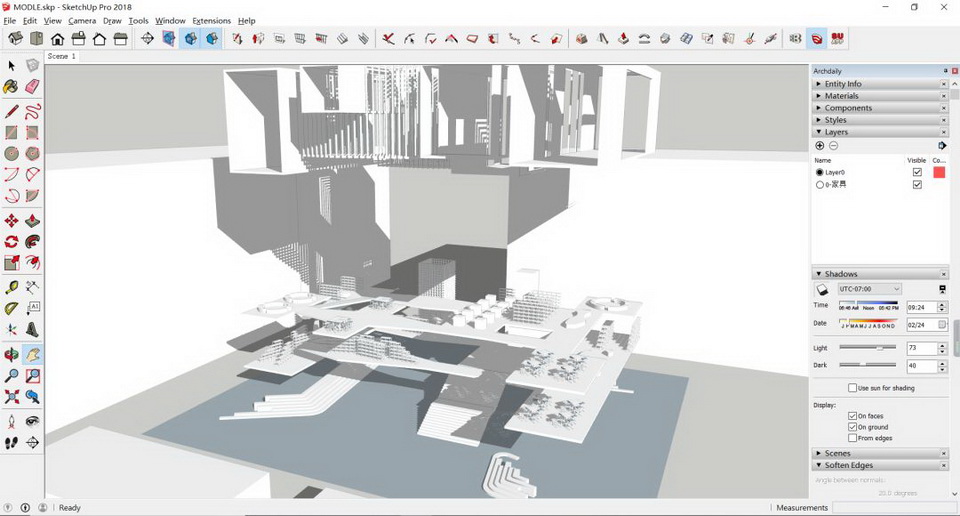
Task: Click the Add Layer plus icon
Action: point(820,146)
